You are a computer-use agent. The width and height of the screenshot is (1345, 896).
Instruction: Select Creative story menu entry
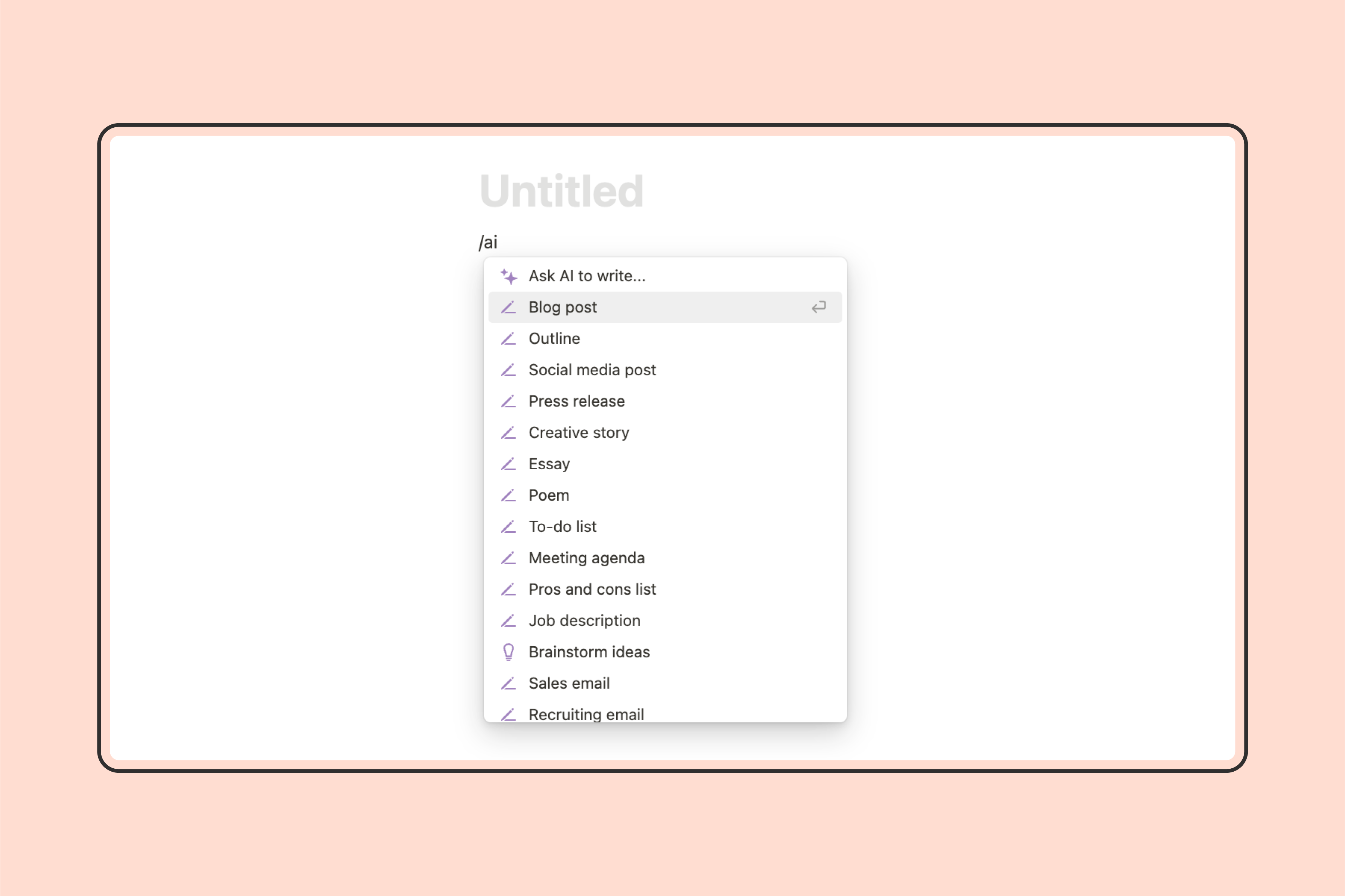665,433
